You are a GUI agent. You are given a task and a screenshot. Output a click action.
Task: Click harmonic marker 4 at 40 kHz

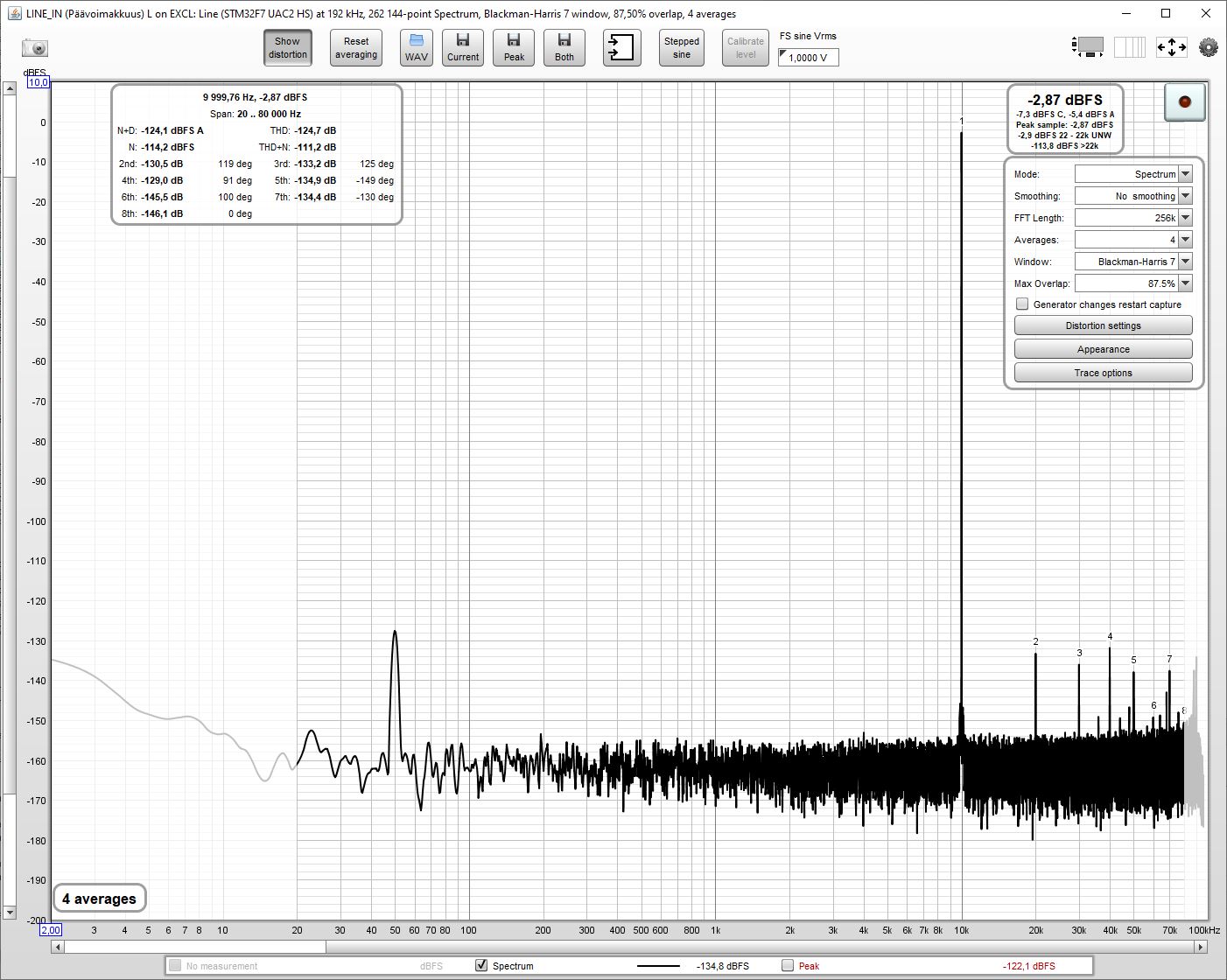pos(1110,636)
